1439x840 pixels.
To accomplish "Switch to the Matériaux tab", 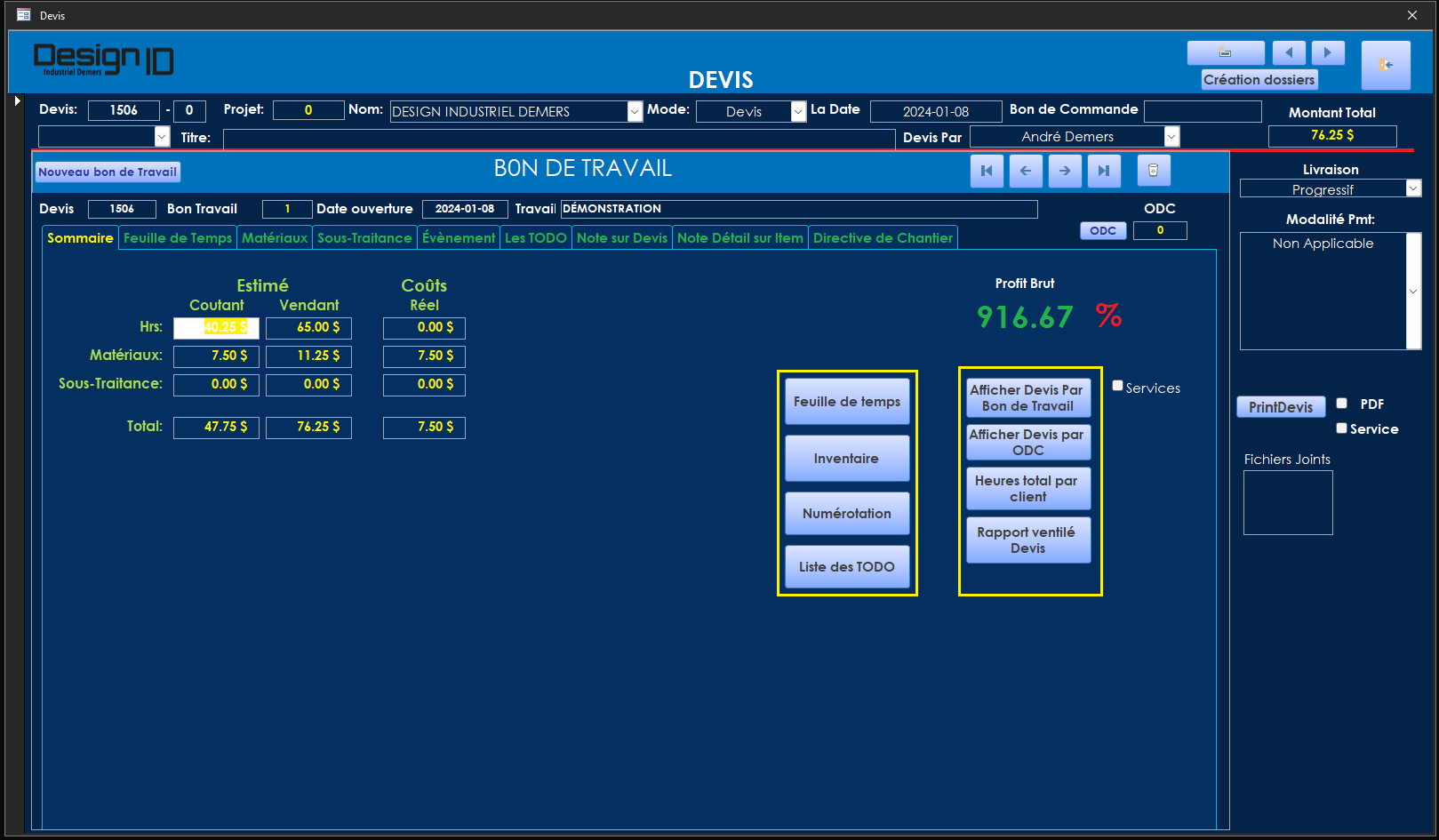I will (275, 238).
